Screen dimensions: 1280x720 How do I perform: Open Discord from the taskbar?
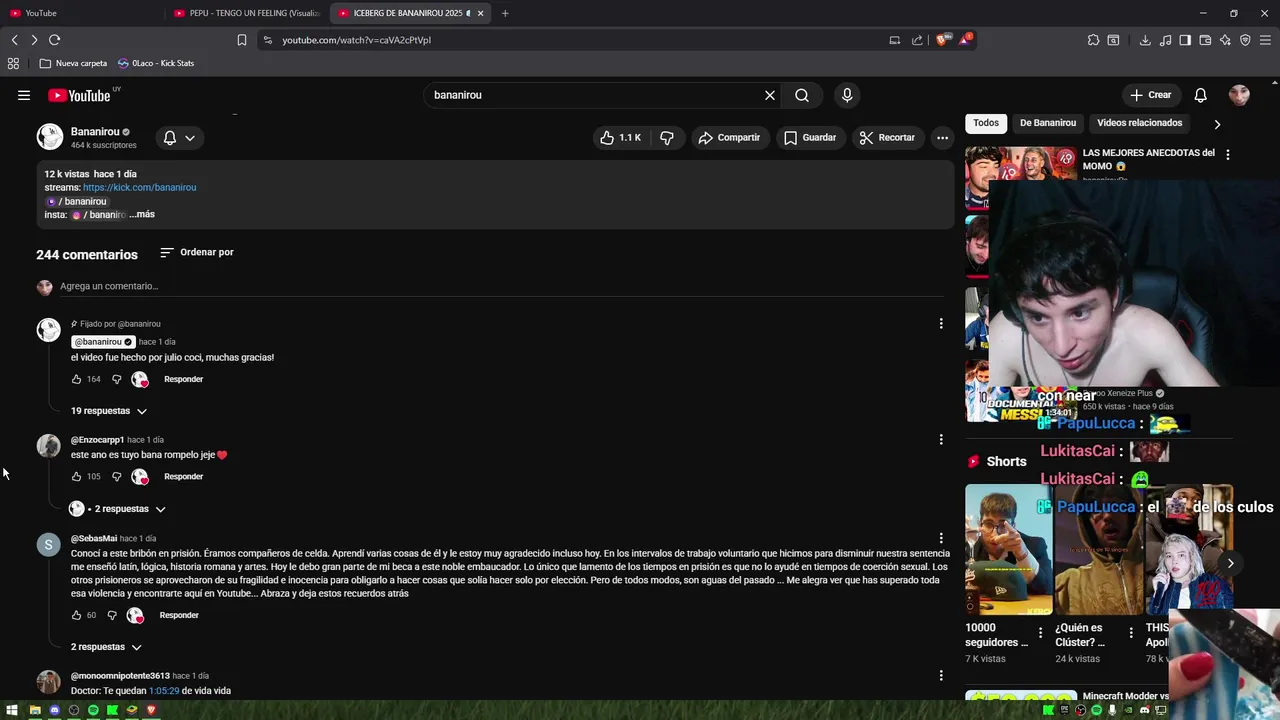54,710
